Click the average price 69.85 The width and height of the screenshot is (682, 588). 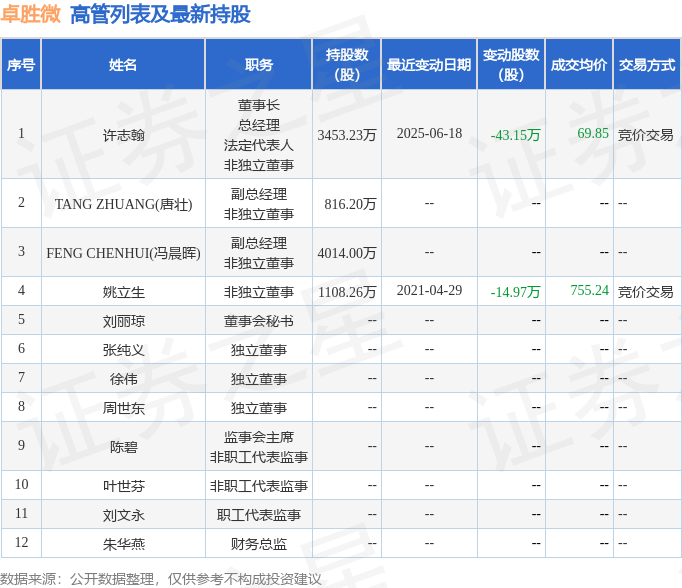coord(593,133)
